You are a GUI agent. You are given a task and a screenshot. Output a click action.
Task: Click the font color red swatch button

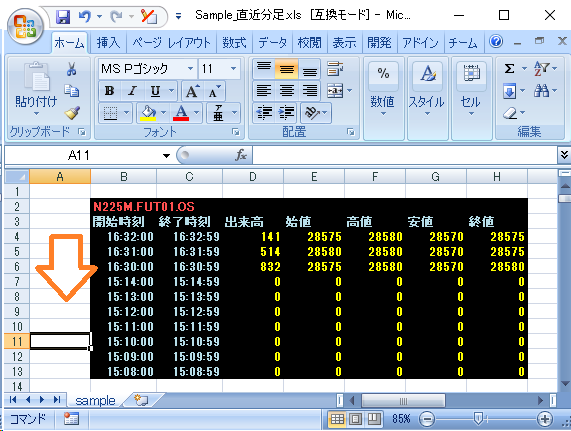pyautogui.click(x=181, y=113)
